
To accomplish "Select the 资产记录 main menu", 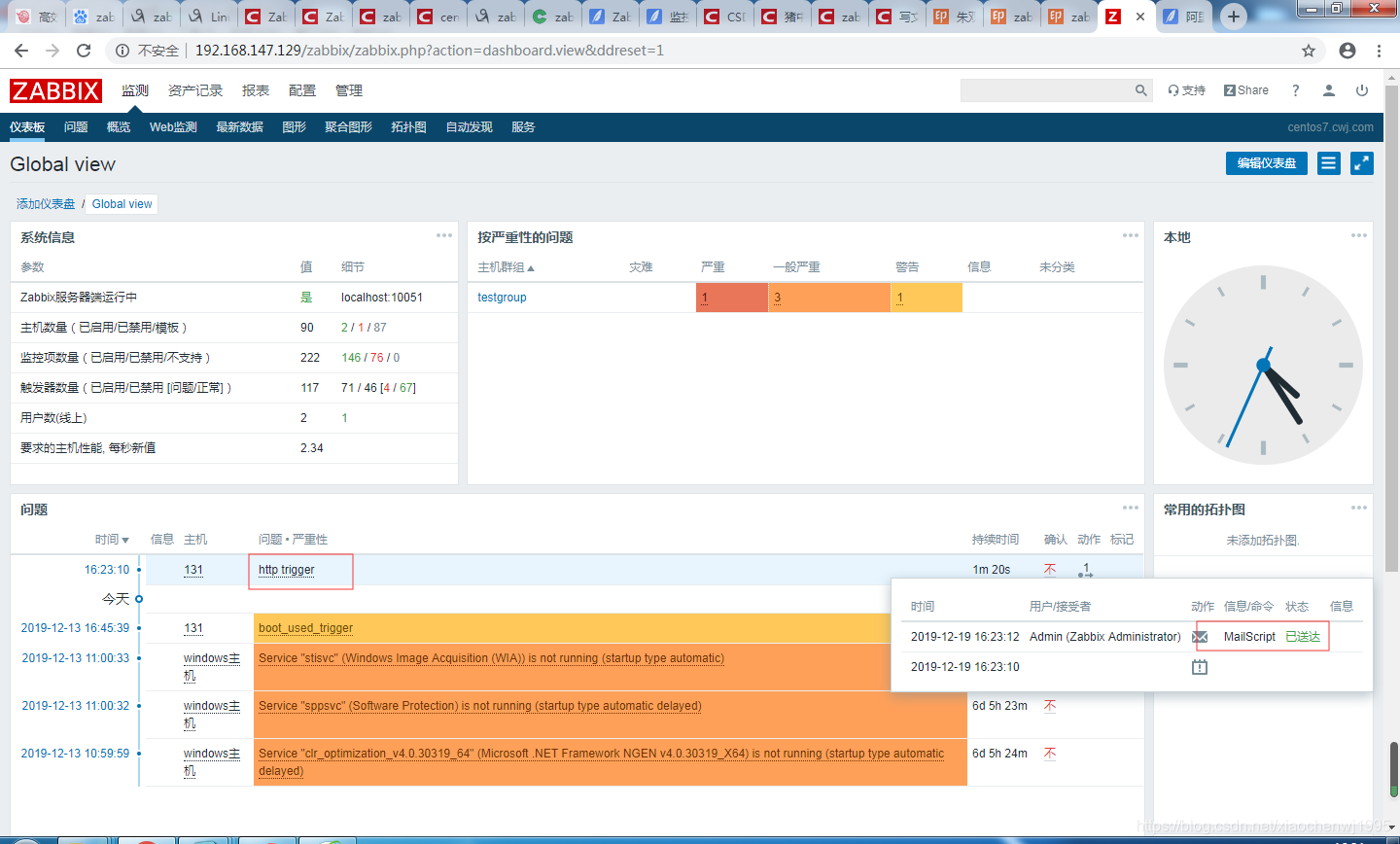I will tap(195, 90).
